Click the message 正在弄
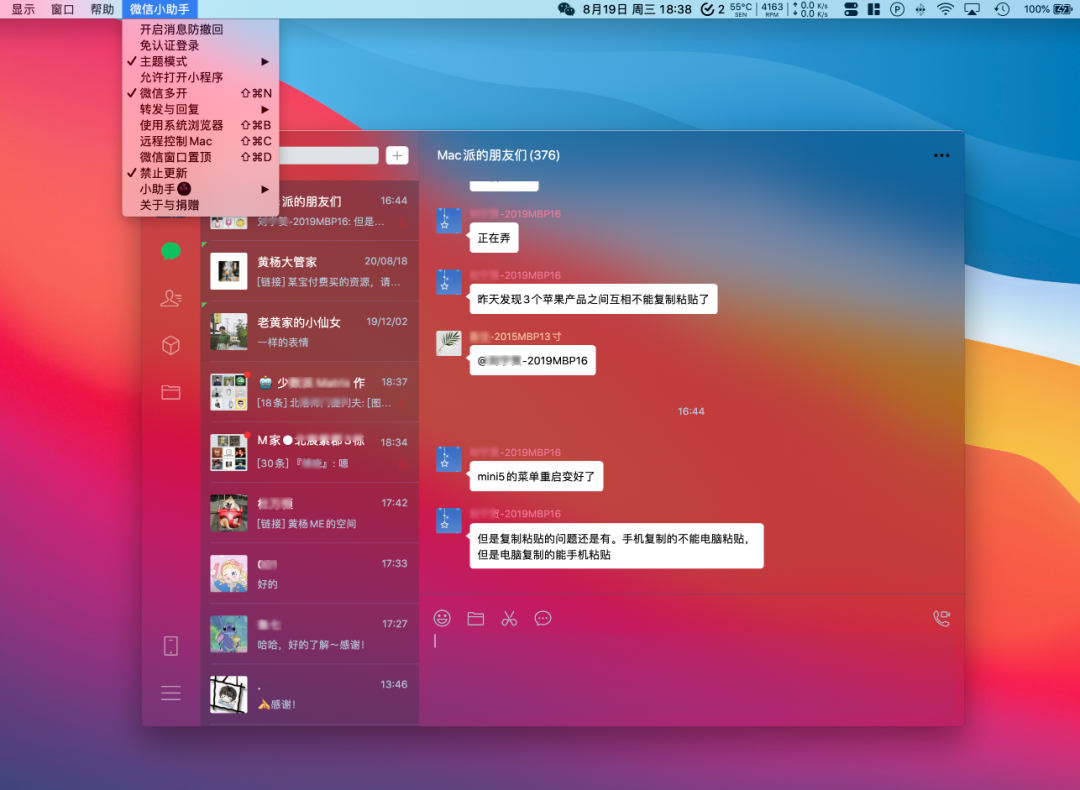Image resolution: width=1080 pixels, height=790 pixels. point(494,238)
